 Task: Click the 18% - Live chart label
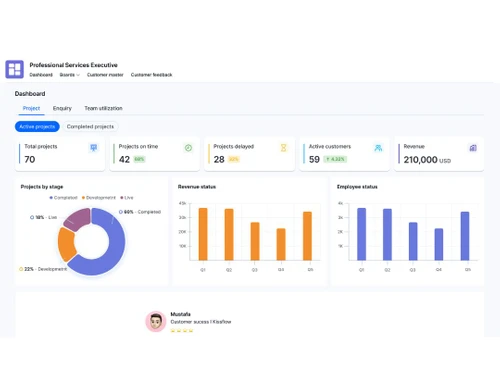point(44,217)
